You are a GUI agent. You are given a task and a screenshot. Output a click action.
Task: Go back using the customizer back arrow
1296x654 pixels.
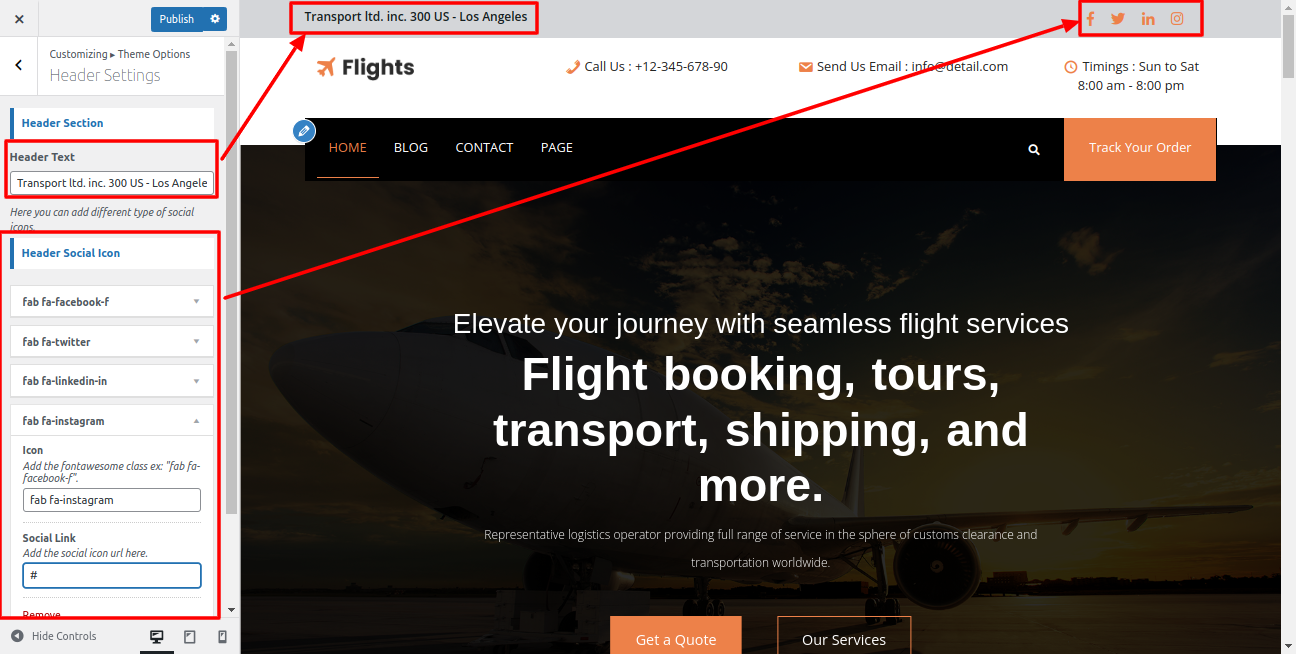[19, 66]
